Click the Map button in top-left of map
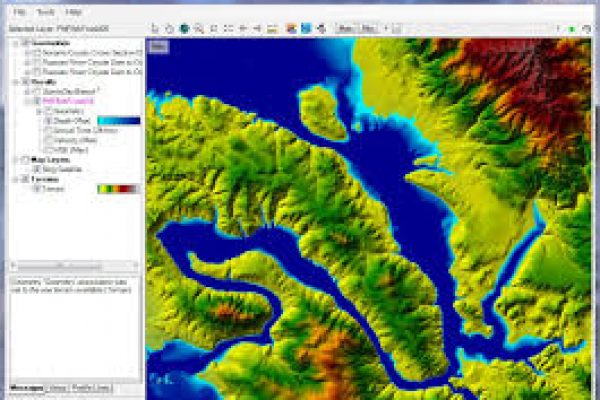Image resolution: width=600 pixels, height=400 pixels. coord(157,46)
